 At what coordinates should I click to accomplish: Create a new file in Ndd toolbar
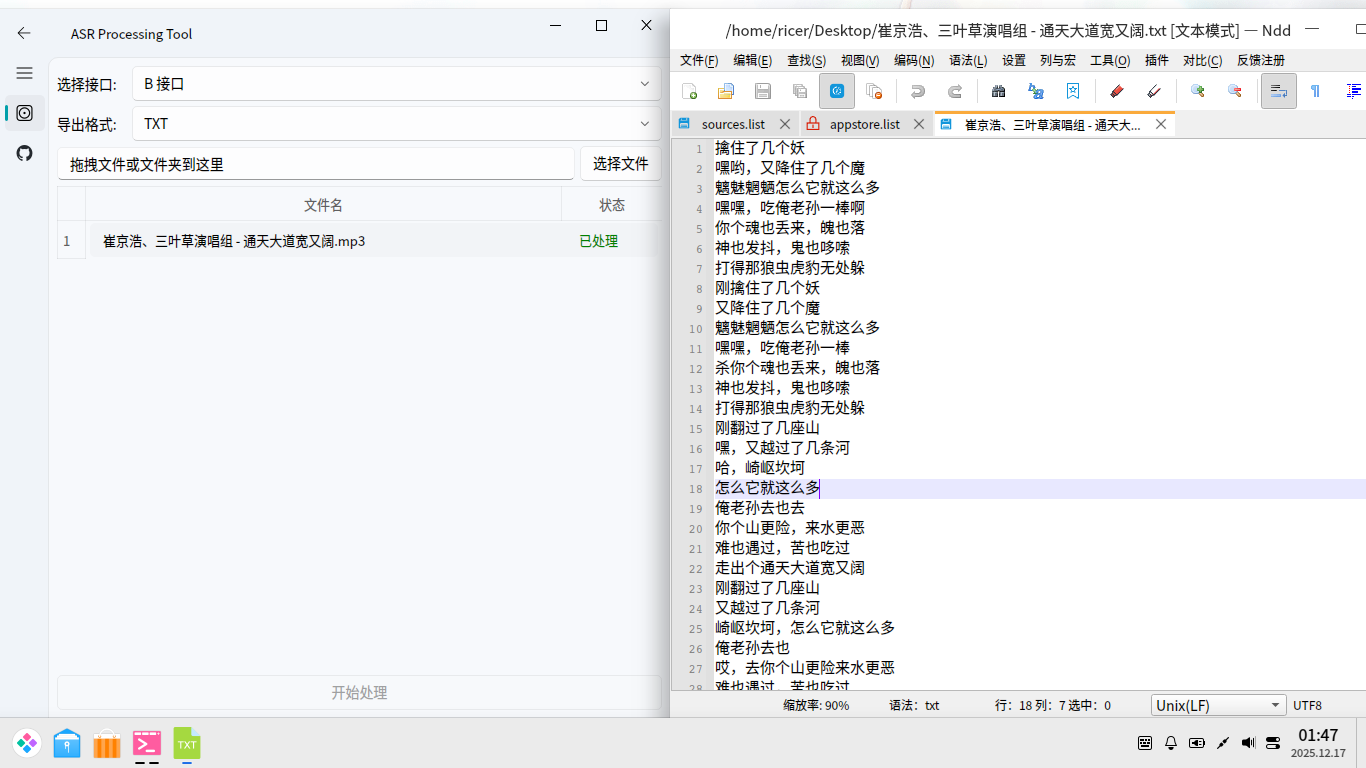tap(689, 91)
